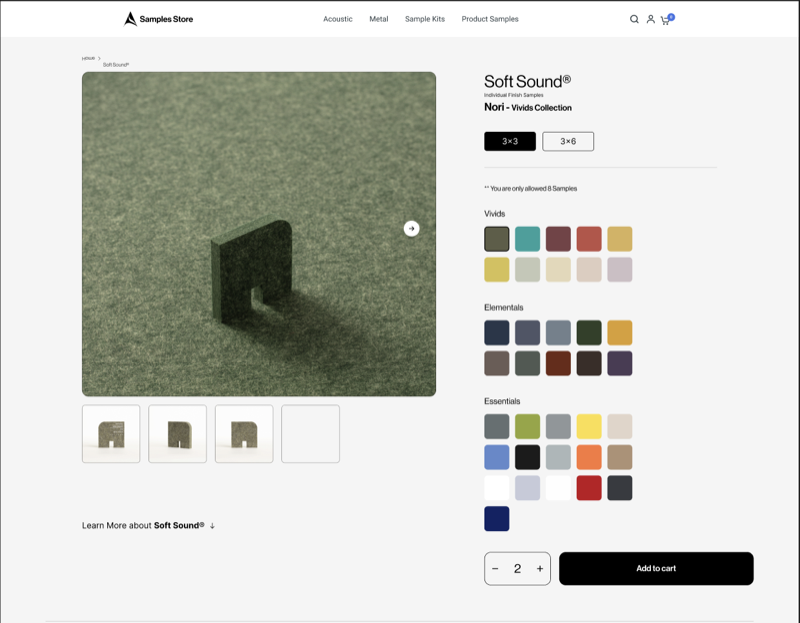Viewport: 800px width, 623px height.
Task: Select the dark gray Essentials swatch
Action: [x=496, y=427]
